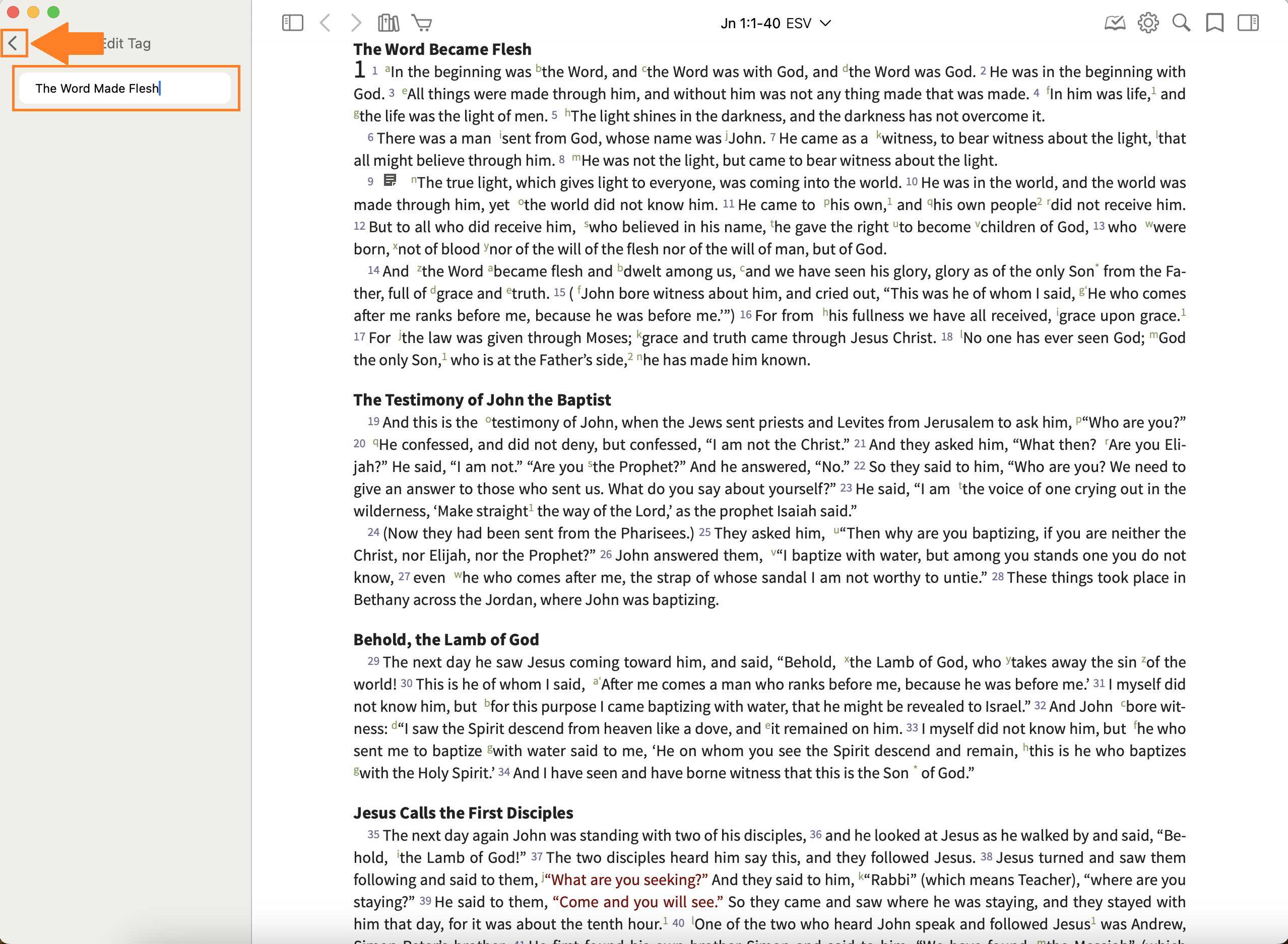Click cross-reference letter 'a' before 'In the beginning'
Screen dimensions: 1288x944
pos(387,68)
